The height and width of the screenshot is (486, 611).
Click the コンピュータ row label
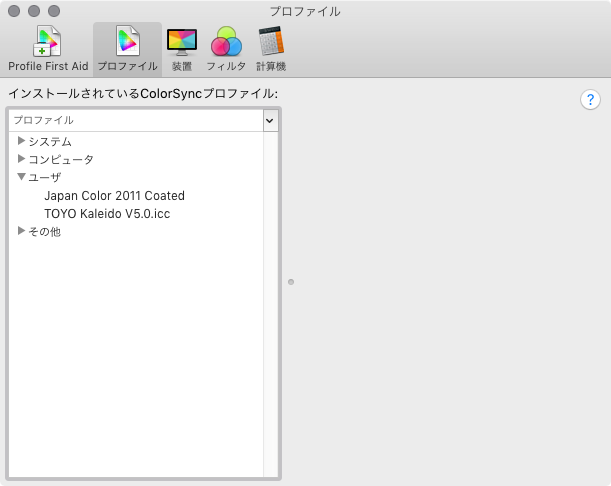(61, 159)
